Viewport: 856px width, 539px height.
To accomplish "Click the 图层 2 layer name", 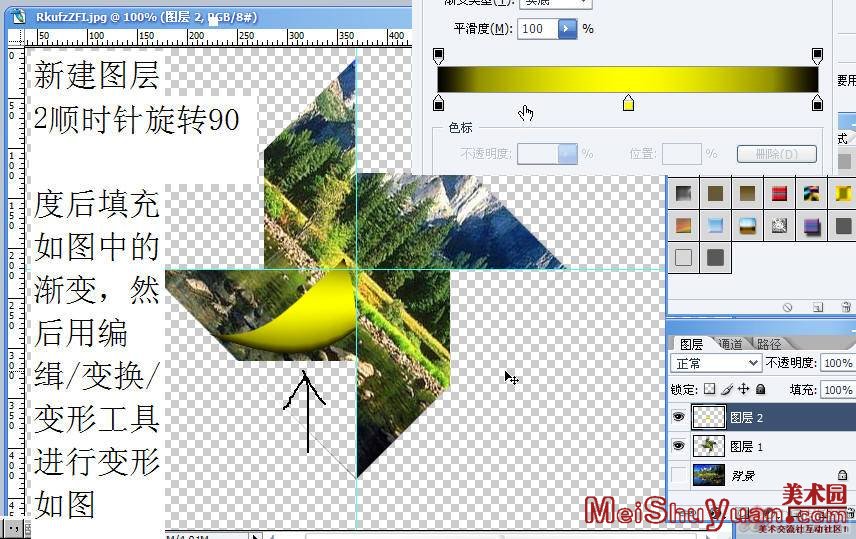I will (x=746, y=418).
